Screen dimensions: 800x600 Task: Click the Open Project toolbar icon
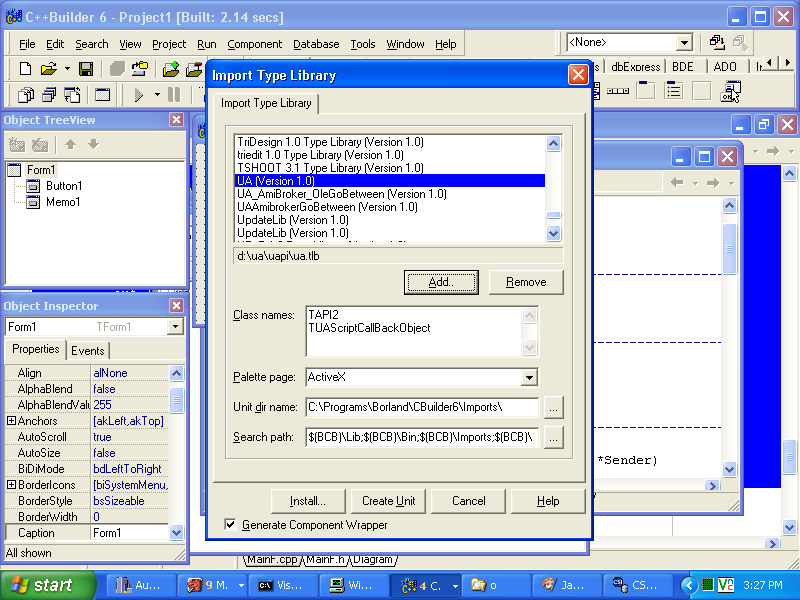click(x=139, y=68)
